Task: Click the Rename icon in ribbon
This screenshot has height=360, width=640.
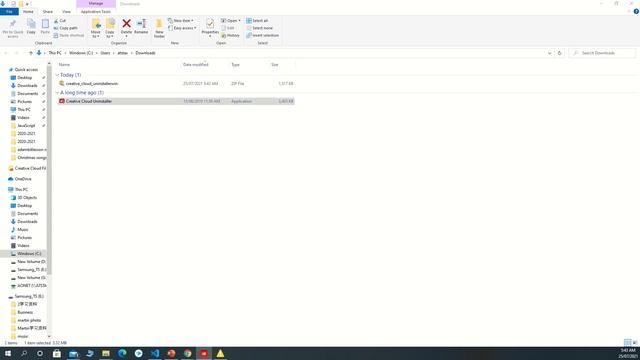Action: pos(141,24)
